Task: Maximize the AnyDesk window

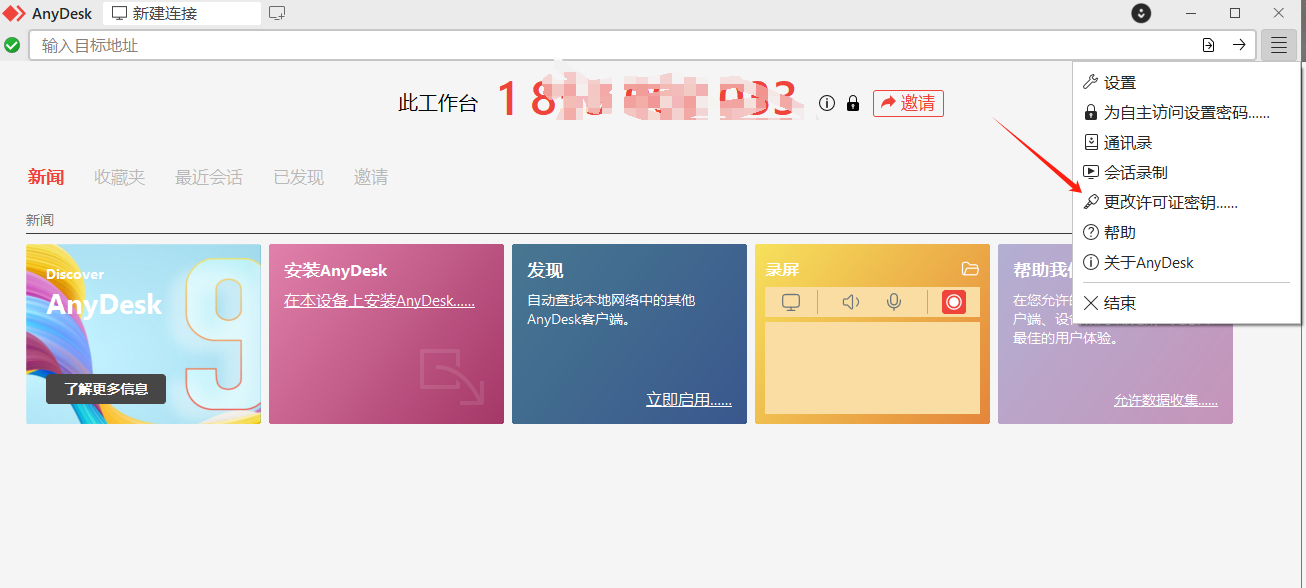Action: 1235,13
